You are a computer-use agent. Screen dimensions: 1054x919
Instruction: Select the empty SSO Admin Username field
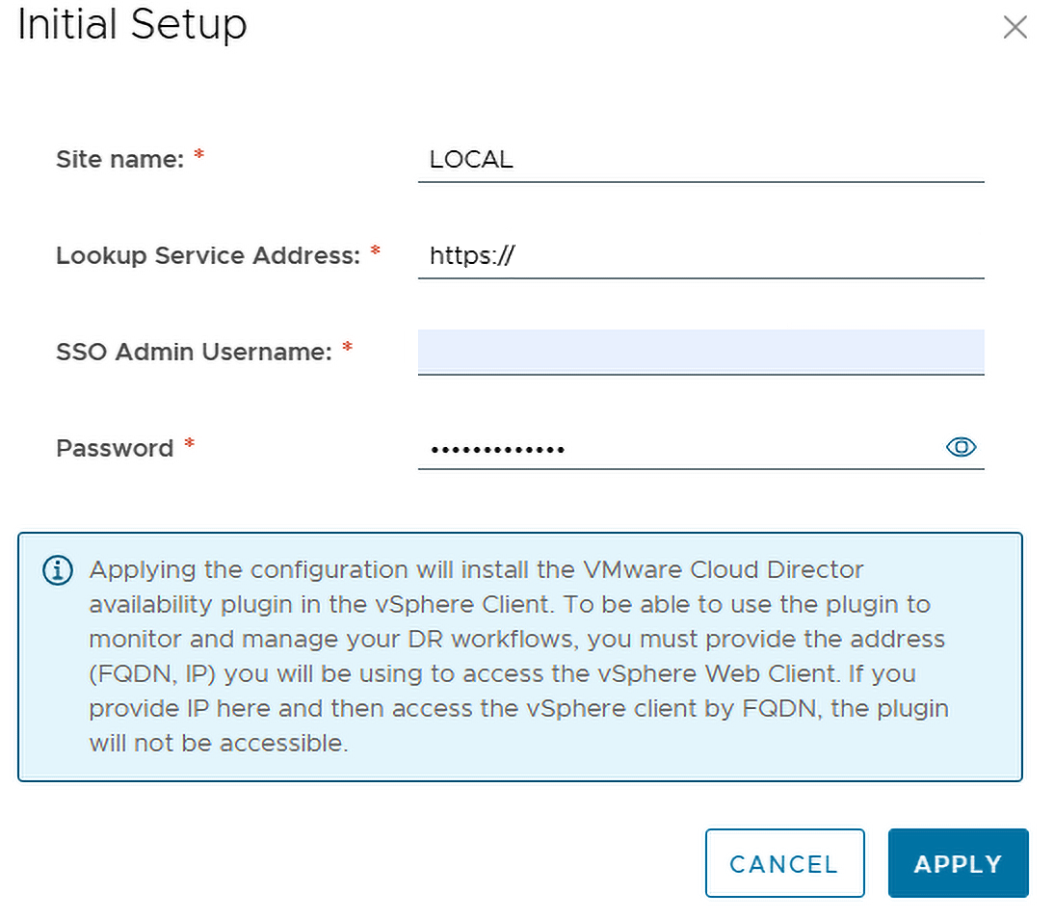[x=700, y=352]
